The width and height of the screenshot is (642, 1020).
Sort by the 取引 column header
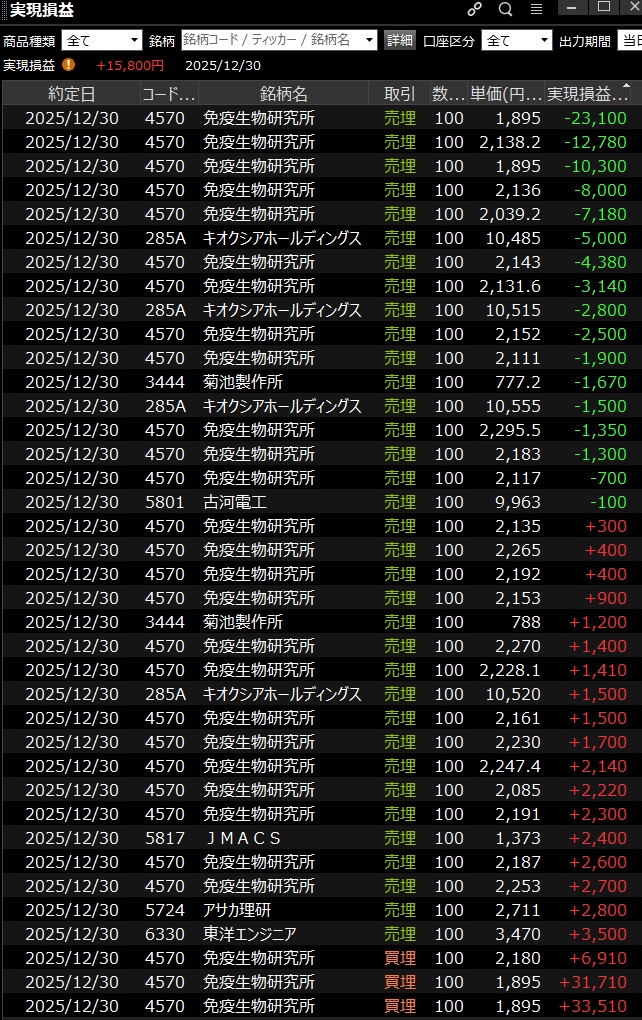pos(399,94)
